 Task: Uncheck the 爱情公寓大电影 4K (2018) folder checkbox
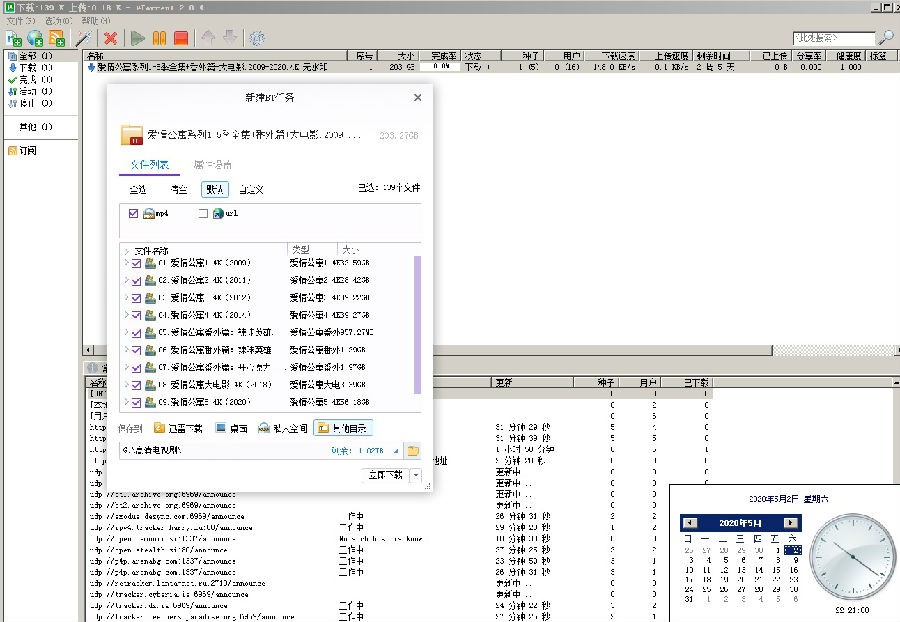click(x=136, y=385)
